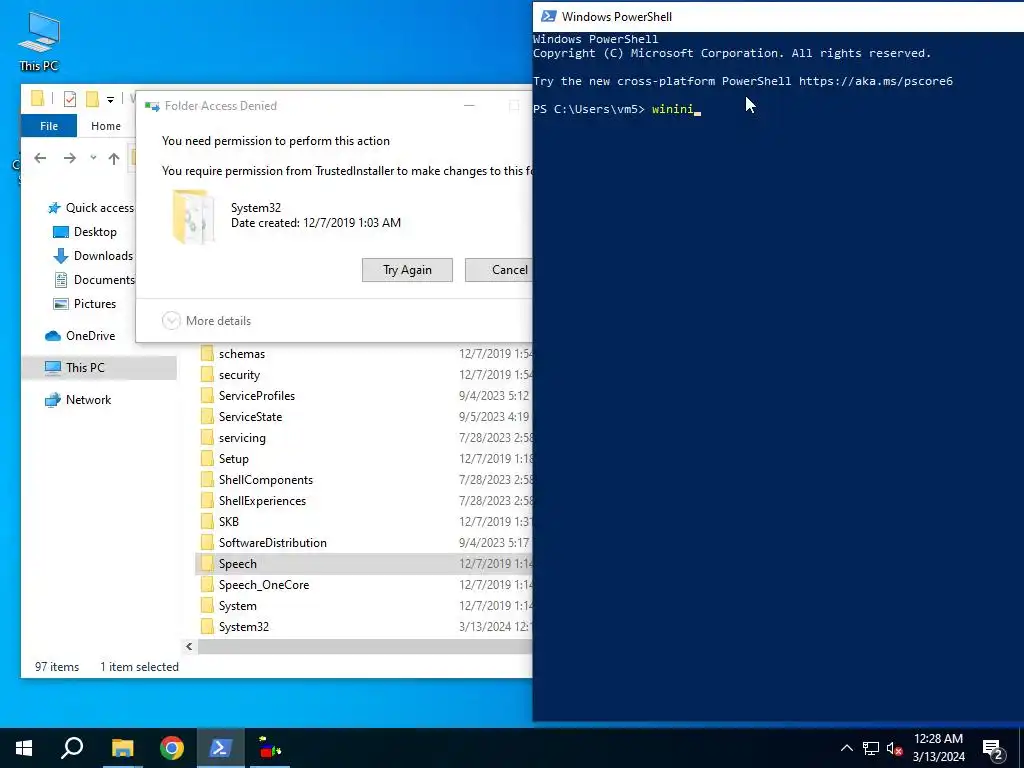This screenshot has width=1024, height=768.
Task: Open the Home ribbon tab in Explorer
Action: (106, 126)
